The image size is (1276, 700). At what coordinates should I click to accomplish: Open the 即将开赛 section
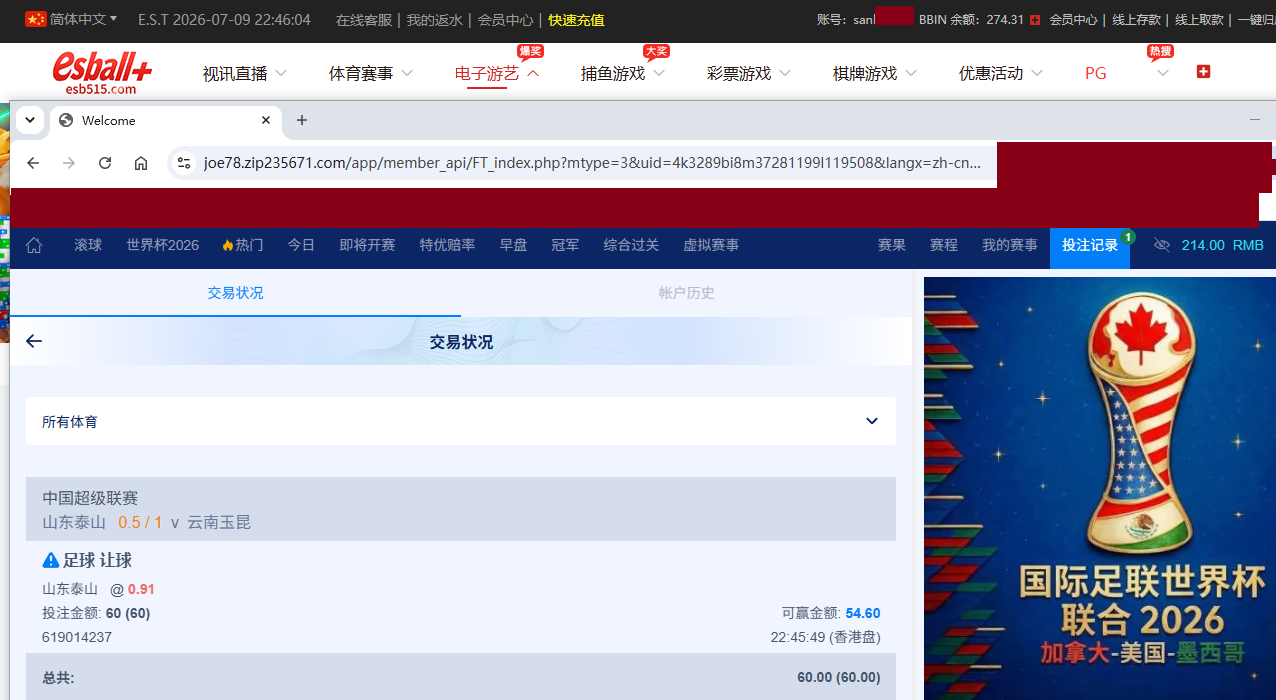click(367, 245)
